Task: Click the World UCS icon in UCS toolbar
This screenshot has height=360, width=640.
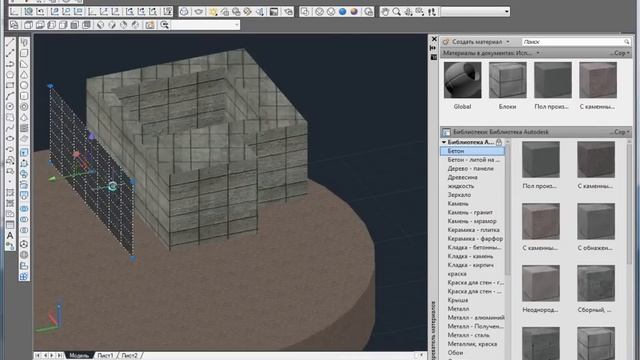Action: coord(28,12)
